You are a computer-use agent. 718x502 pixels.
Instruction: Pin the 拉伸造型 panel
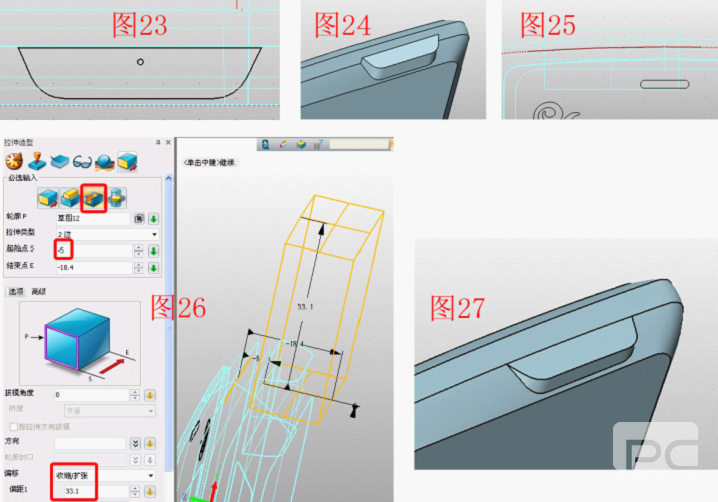point(157,143)
